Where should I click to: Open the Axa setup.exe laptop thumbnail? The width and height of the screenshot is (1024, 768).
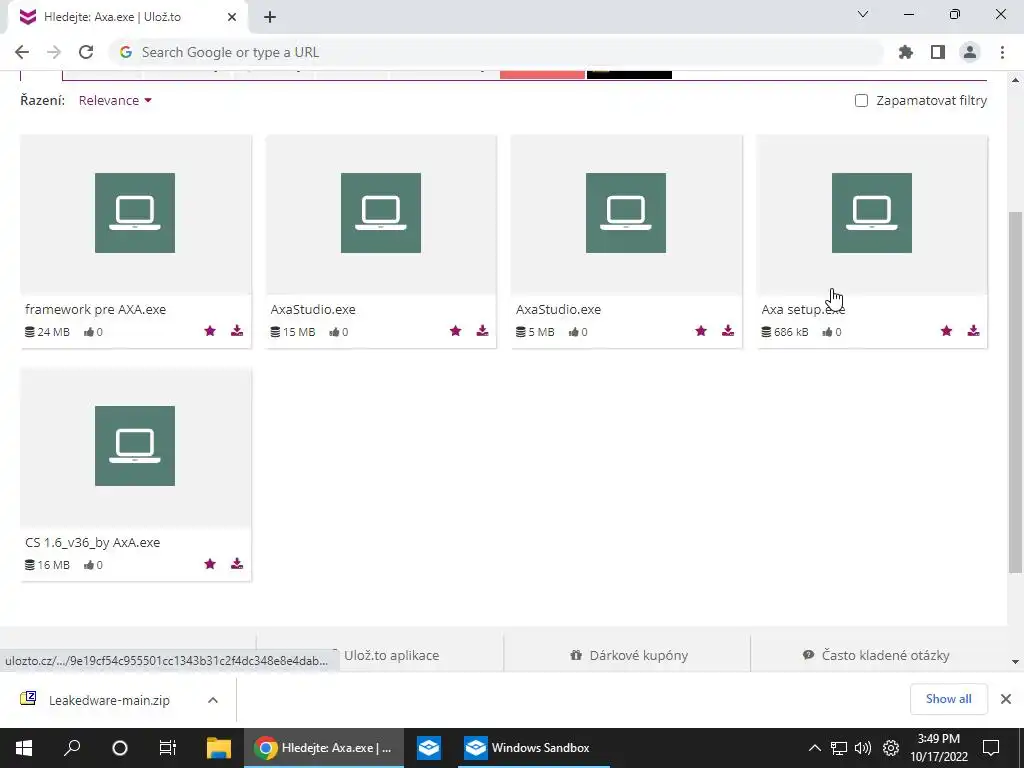coord(872,213)
